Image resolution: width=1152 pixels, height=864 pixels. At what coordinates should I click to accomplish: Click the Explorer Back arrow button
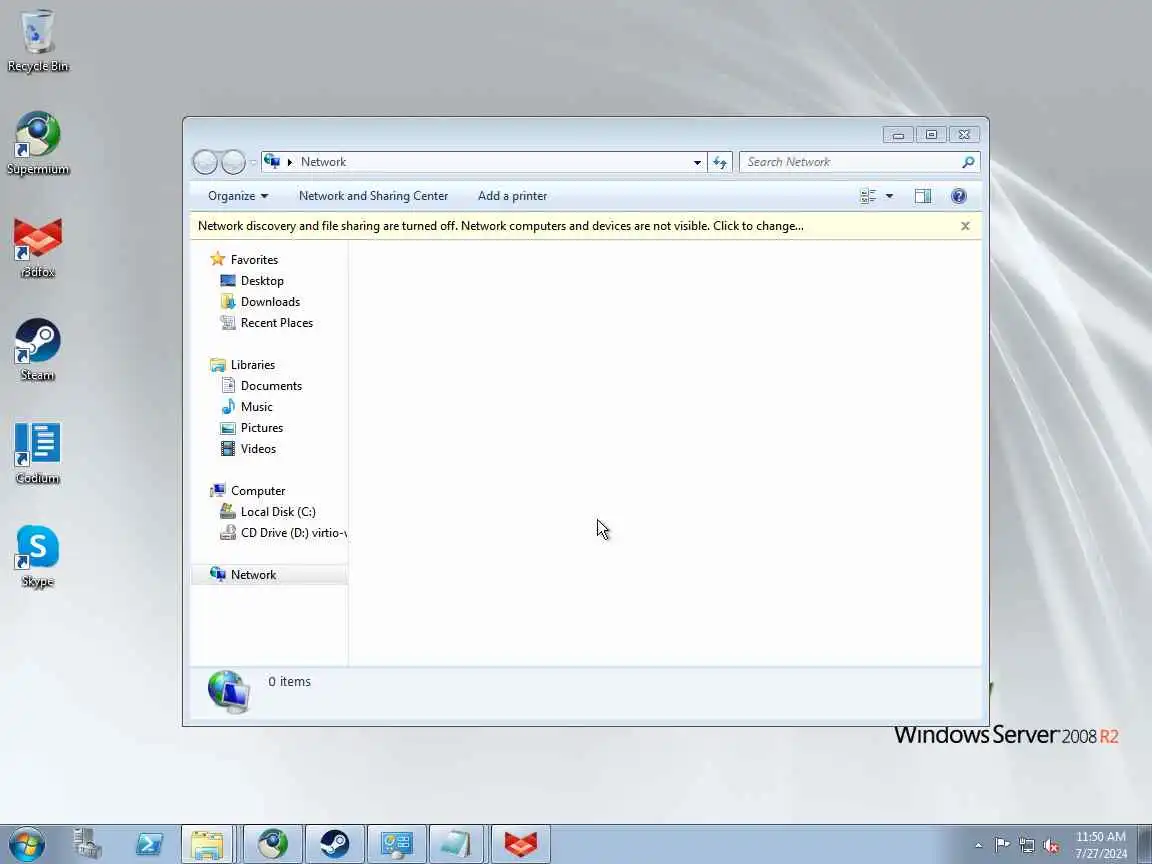pyautogui.click(x=205, y=162)
